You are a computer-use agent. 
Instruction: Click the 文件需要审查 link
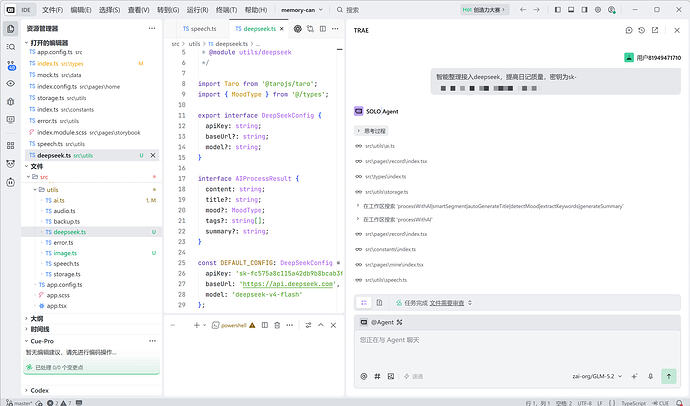pyautogui.click(x=446, y=303)
